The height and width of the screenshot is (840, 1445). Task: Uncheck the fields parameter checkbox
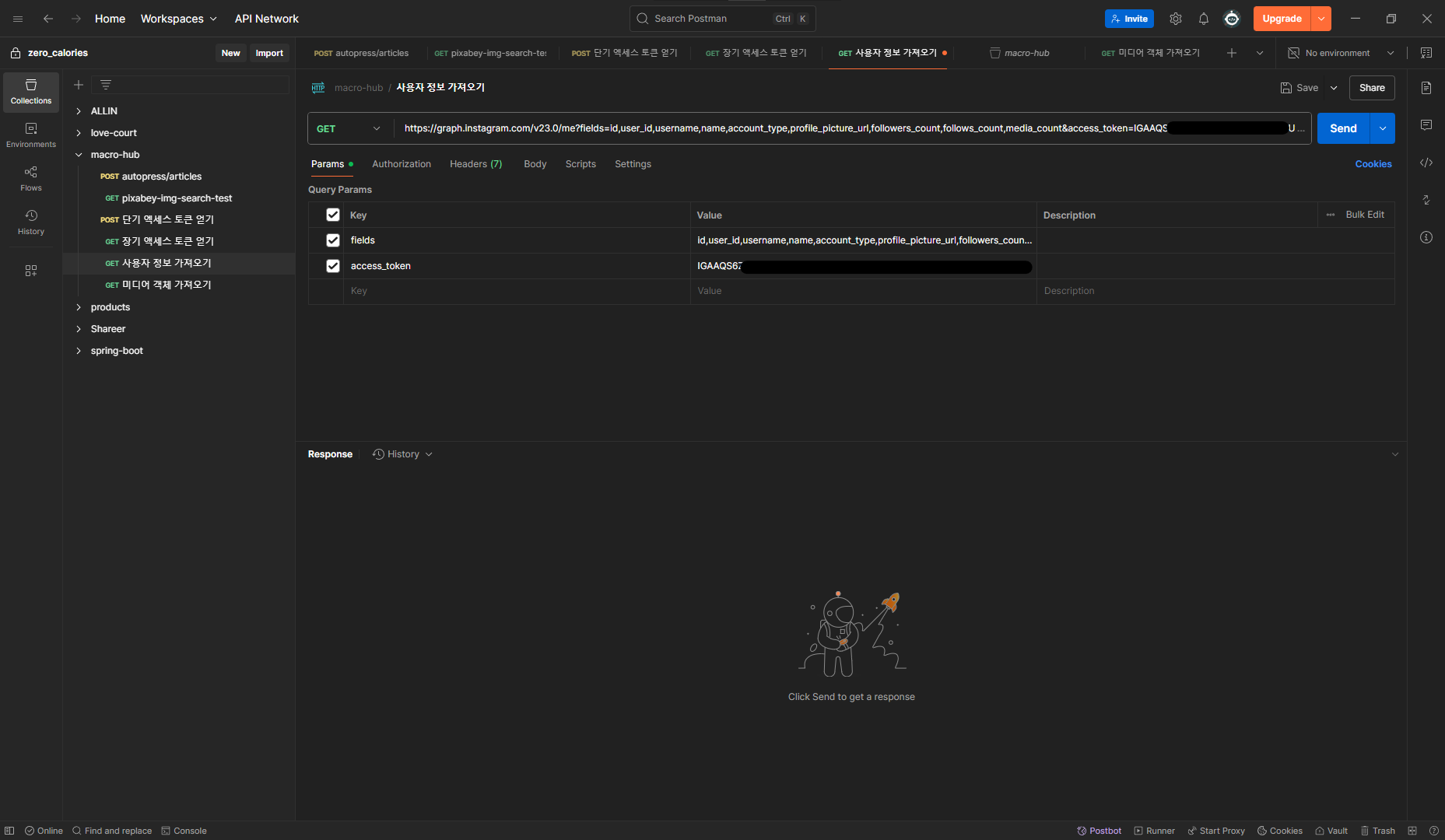tap(333, 240)
